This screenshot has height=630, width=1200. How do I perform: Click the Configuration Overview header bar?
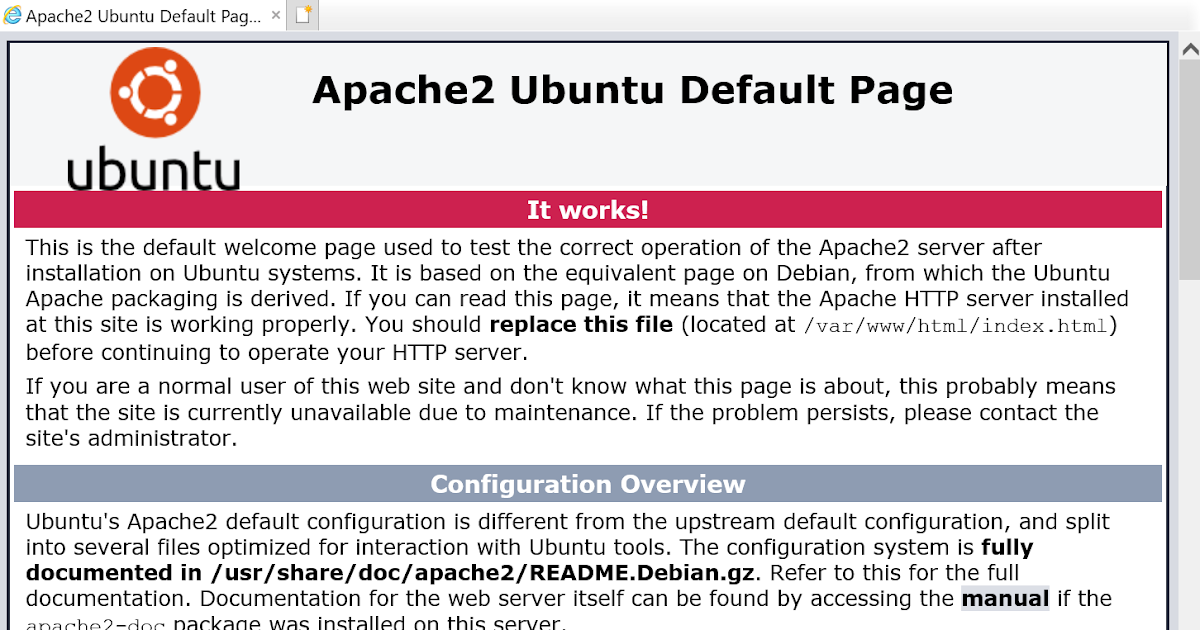click(x=588, y=484)
